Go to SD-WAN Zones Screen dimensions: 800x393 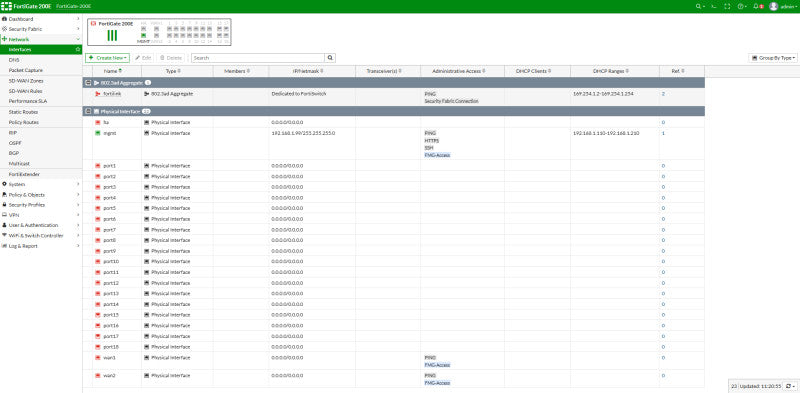(41, 81)
